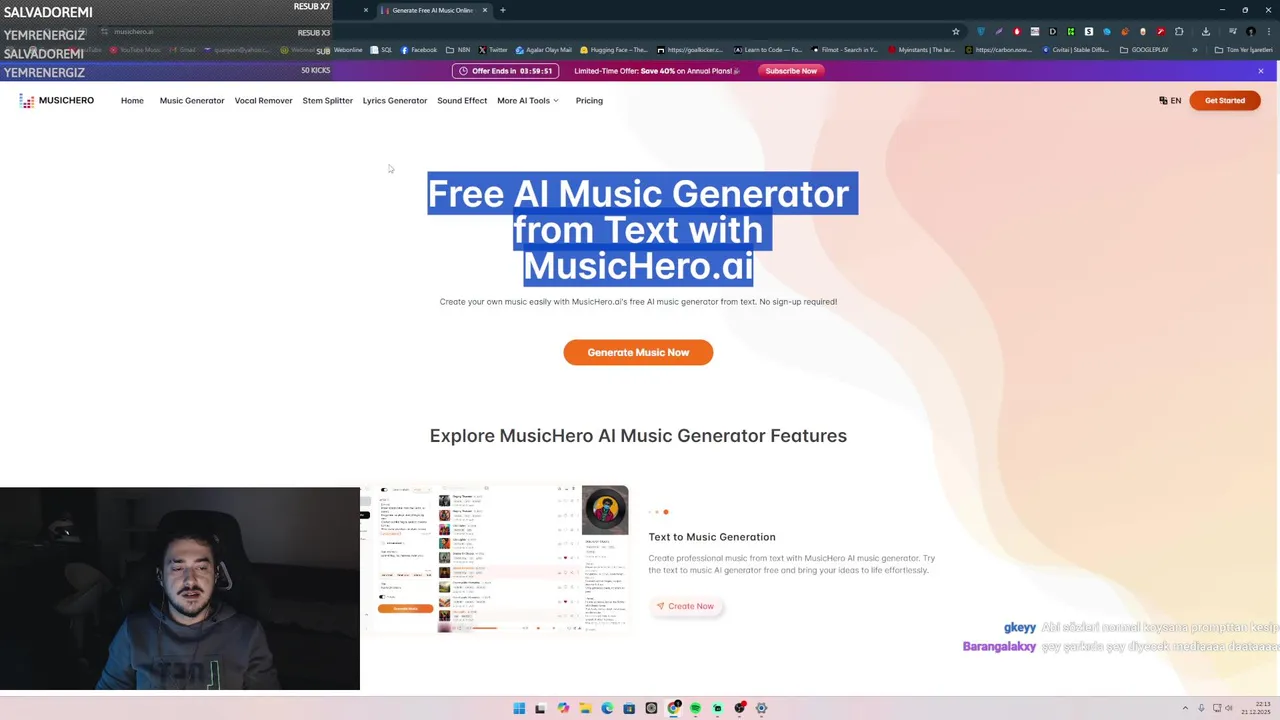This screenshot has height=720, width=1280.
Task: Open the Myinstants bookmark
Action: coord(922,50)
